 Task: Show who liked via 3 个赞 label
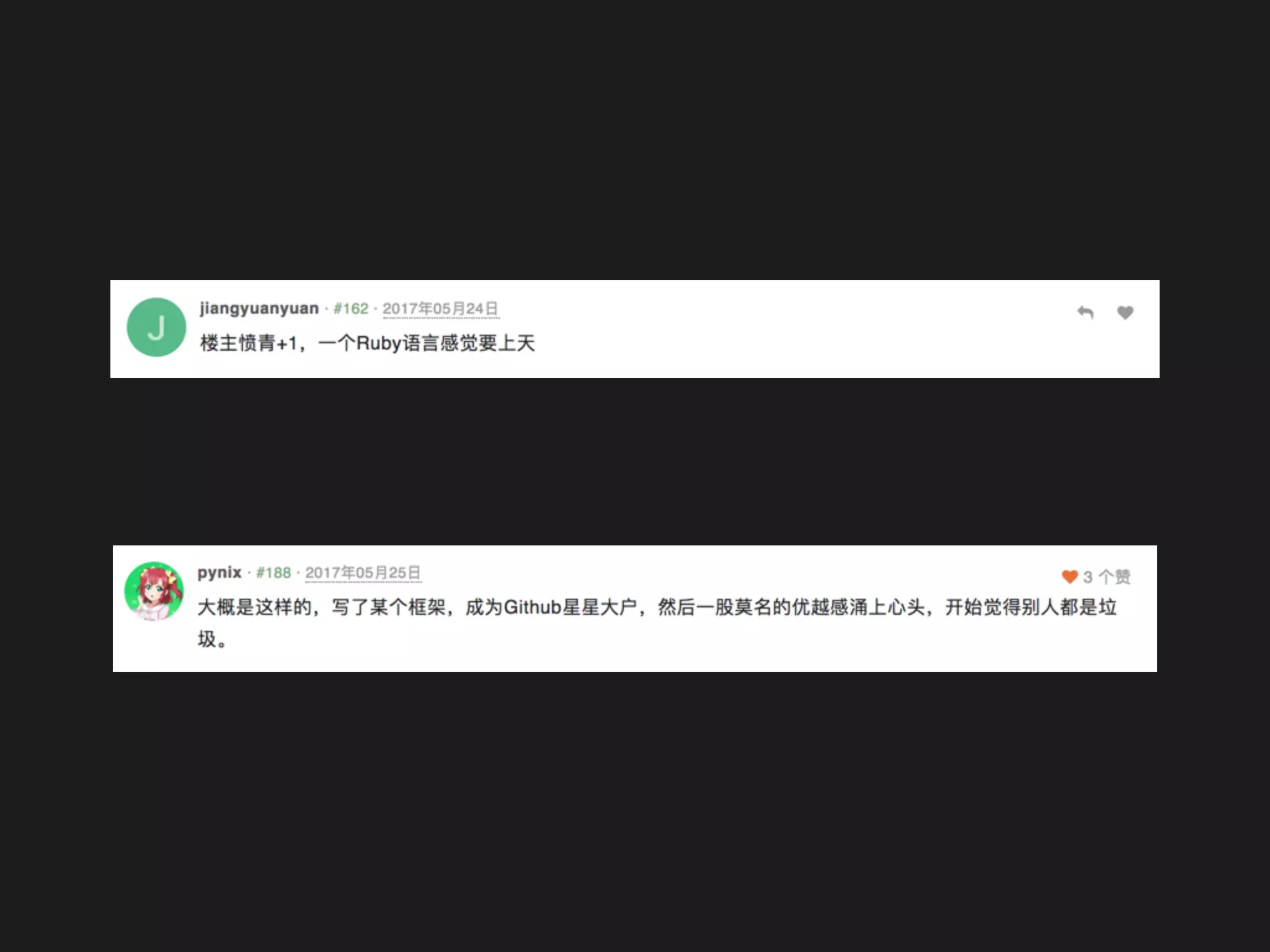1107,577
